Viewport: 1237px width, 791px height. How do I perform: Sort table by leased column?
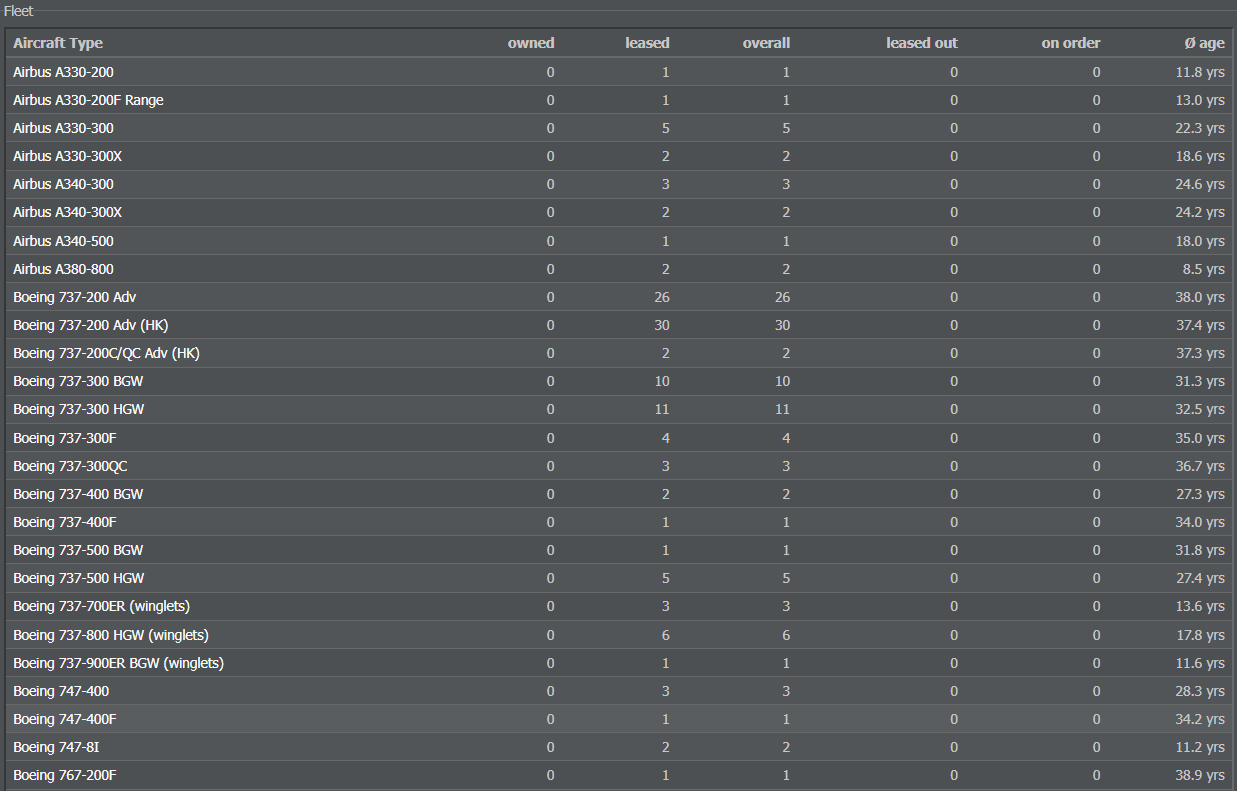[647, 43]
